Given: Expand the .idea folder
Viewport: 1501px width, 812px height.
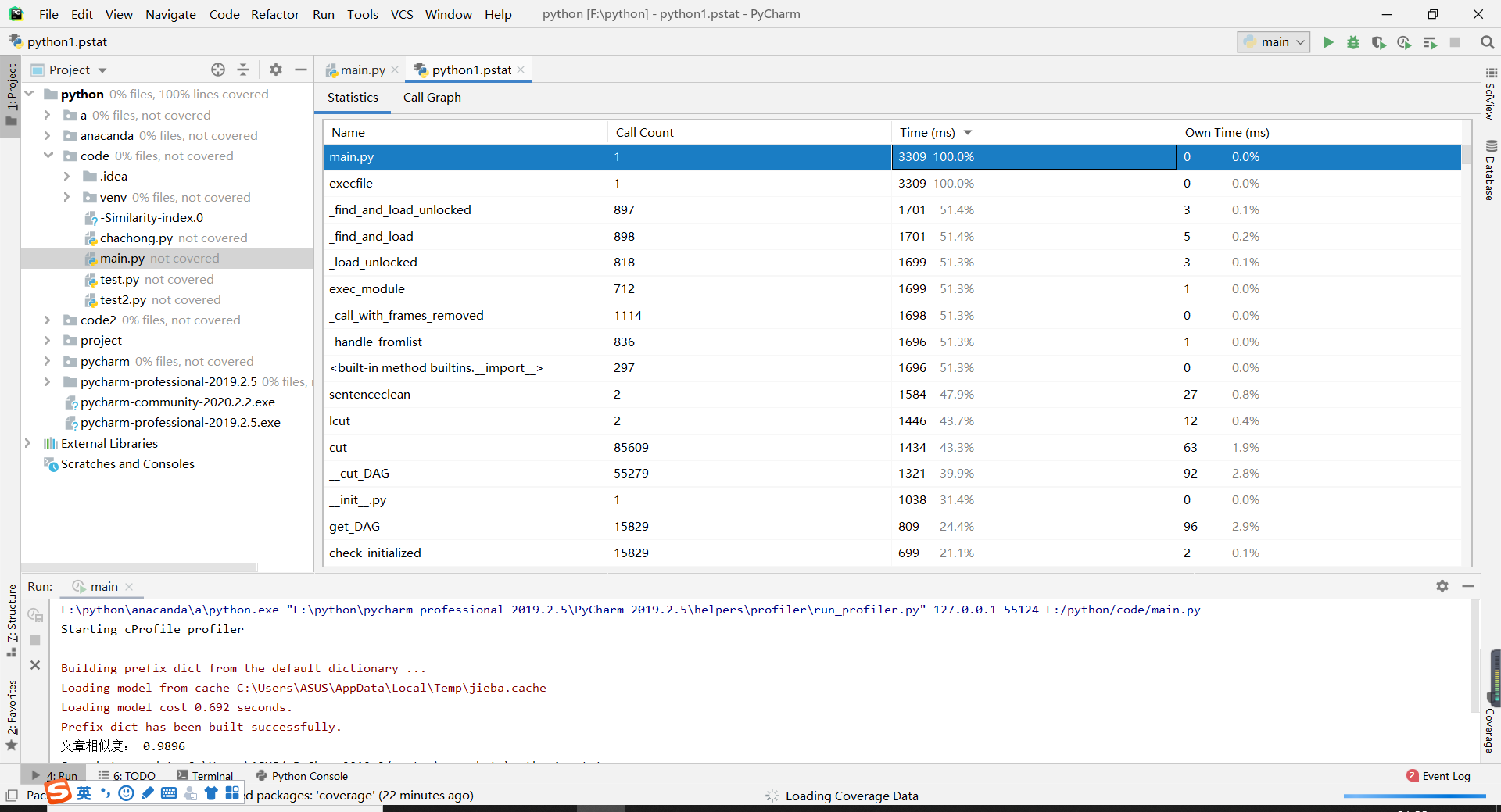Looking at the screenshot, I should click(66, 177).
